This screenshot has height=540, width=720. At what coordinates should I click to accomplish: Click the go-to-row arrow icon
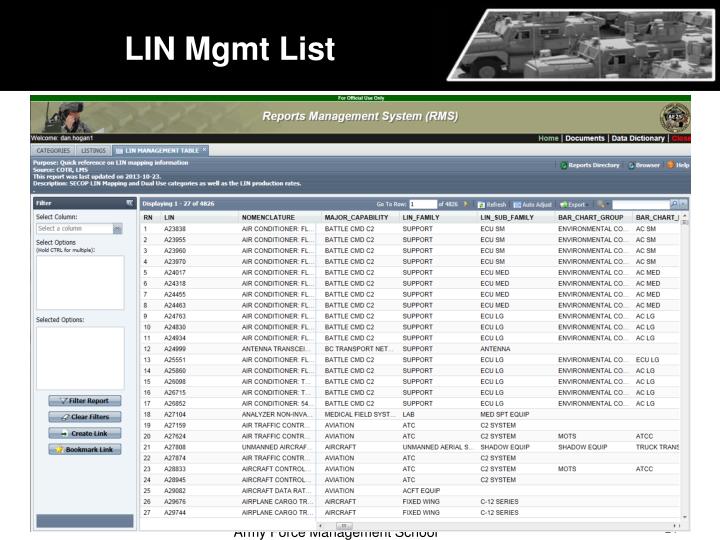tap(466, 204)
